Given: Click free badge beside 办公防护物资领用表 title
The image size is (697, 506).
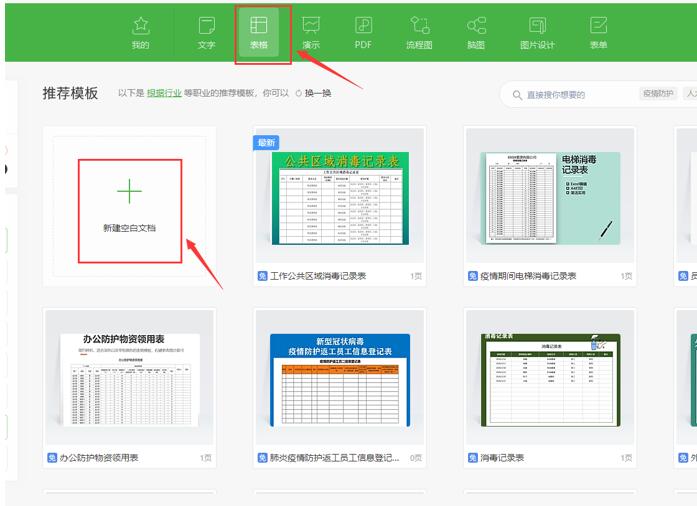Looking at the screenshot, I should point(52,458).
